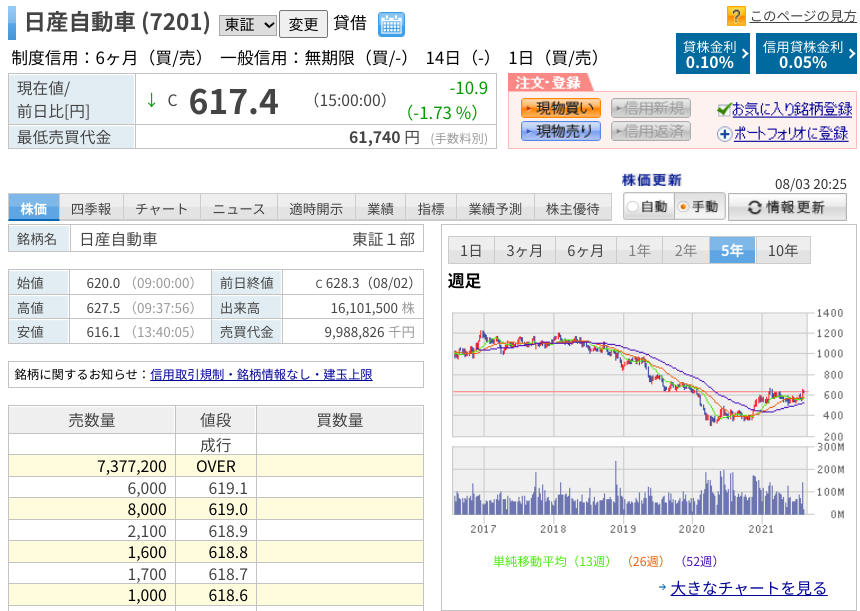Open 大きなチャートを見る link

(749, 588)
